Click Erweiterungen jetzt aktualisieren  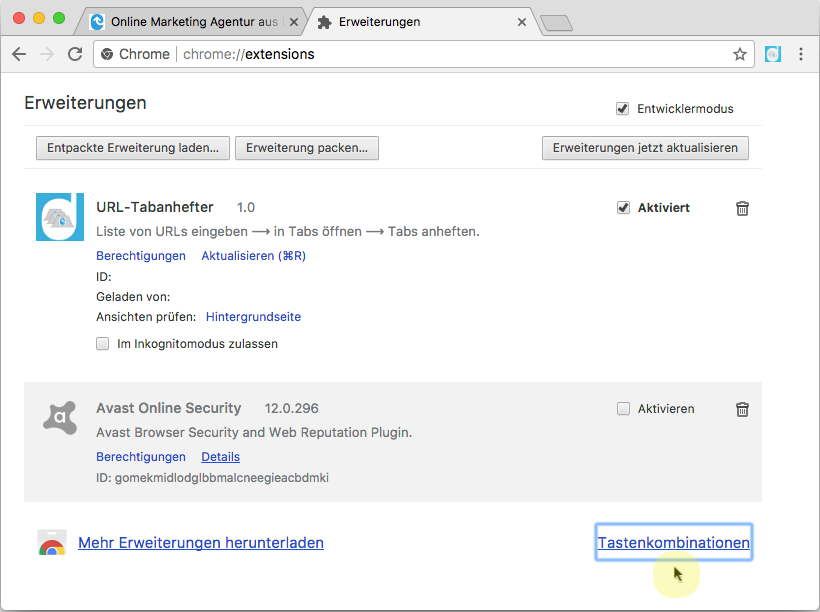pyautogui.click(x=645, y=148)
